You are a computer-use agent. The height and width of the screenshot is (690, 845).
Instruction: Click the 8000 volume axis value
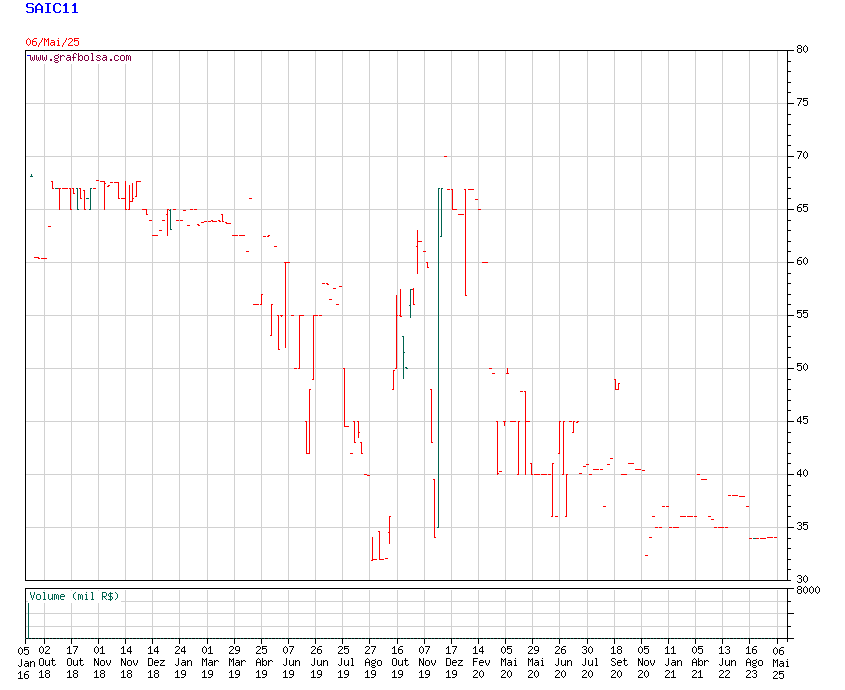click(808, 590)
